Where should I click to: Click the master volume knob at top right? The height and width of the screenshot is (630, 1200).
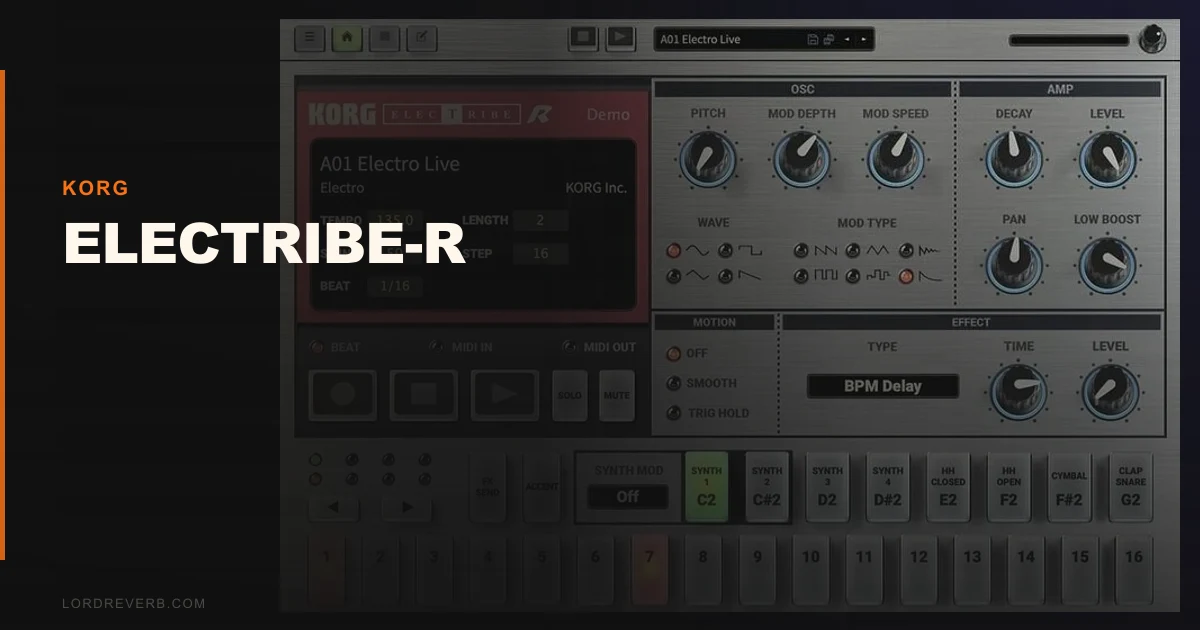pyautogui.click(x=1152, y=40)
